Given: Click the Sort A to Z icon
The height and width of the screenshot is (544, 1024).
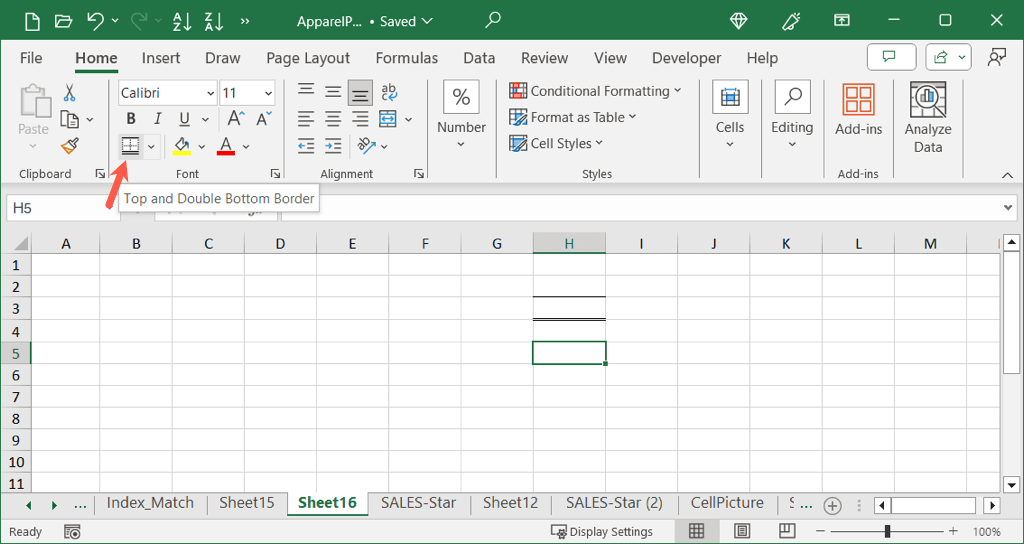Looking at the screenshot, I should point(182,21).
